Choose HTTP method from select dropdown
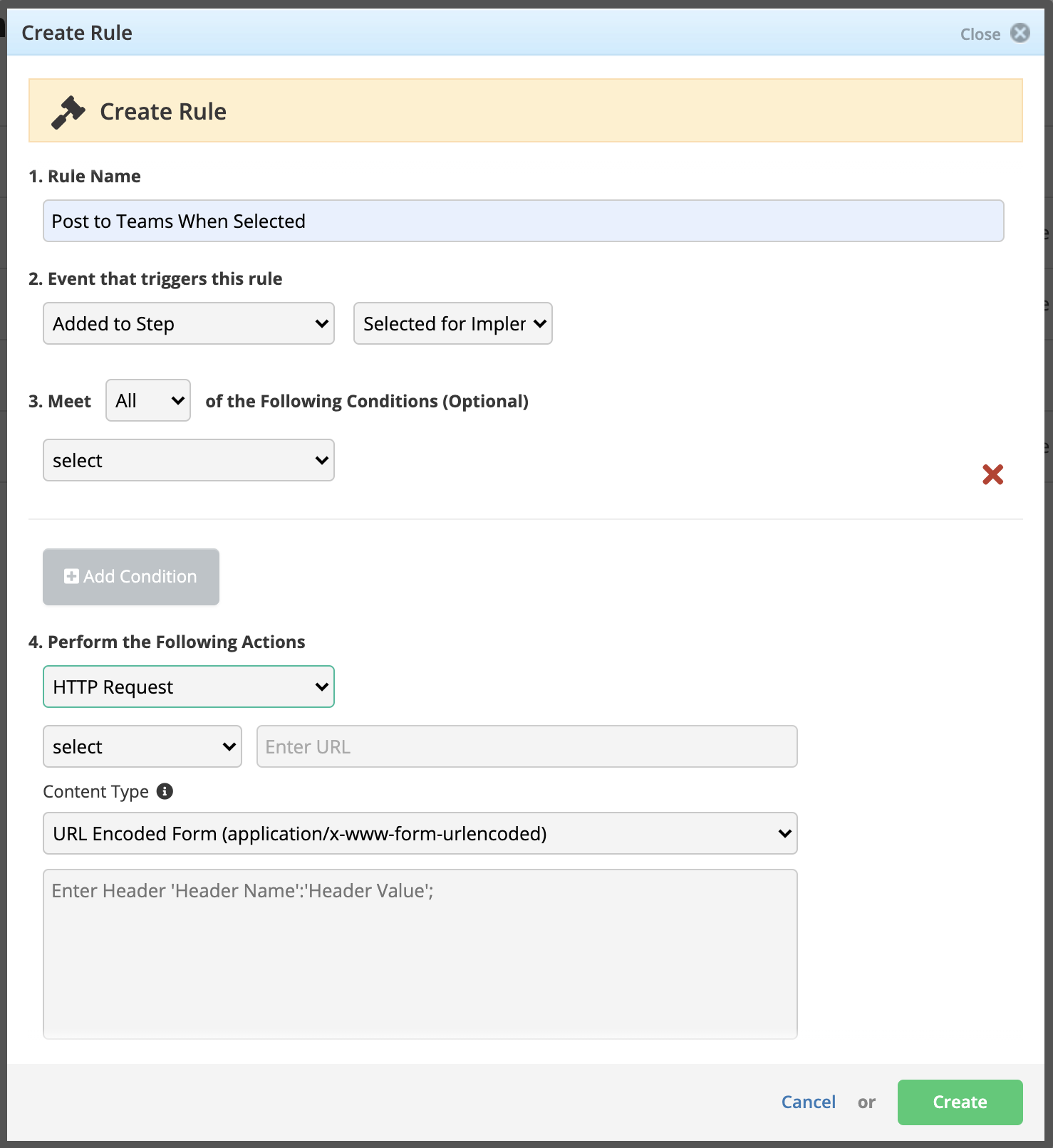This screenshot has height=1148, width=1053. 142,746
